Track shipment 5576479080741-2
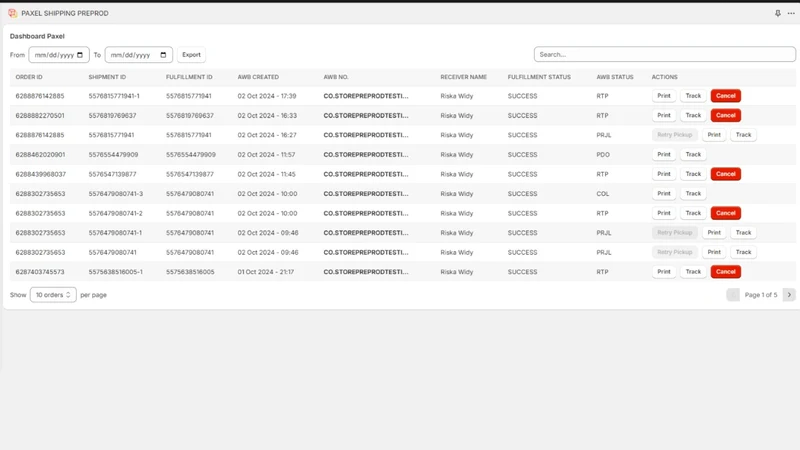This screenshot has width=800, height=450. point(693,213)
